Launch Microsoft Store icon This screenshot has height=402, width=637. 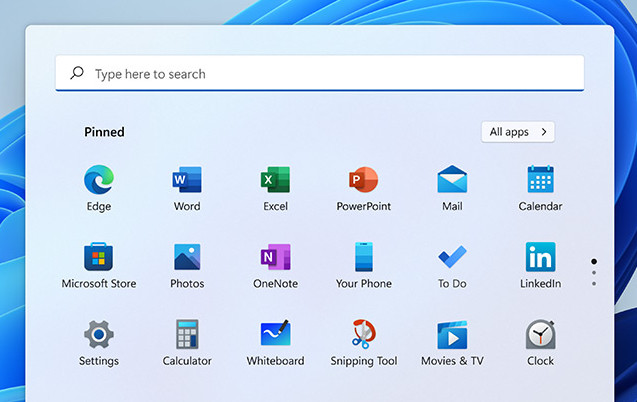(x=99, y=257)
